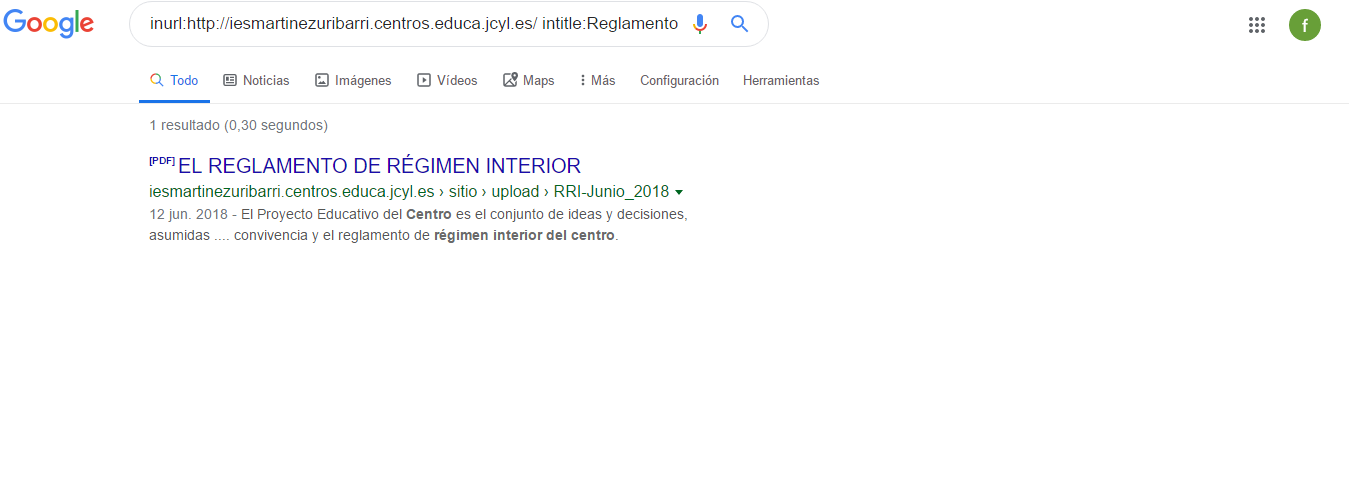Screen dimensions: 1349x502
Task: Open Configuración options
Action: [x=679, y=81]
